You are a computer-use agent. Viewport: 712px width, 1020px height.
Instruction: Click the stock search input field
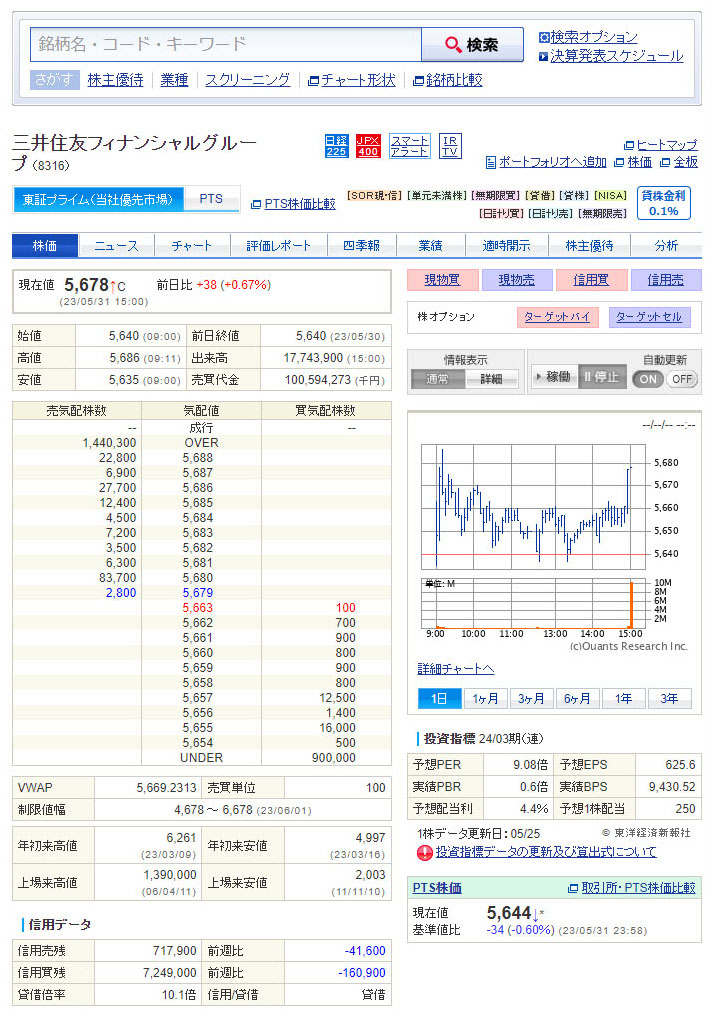click(226, 45)
